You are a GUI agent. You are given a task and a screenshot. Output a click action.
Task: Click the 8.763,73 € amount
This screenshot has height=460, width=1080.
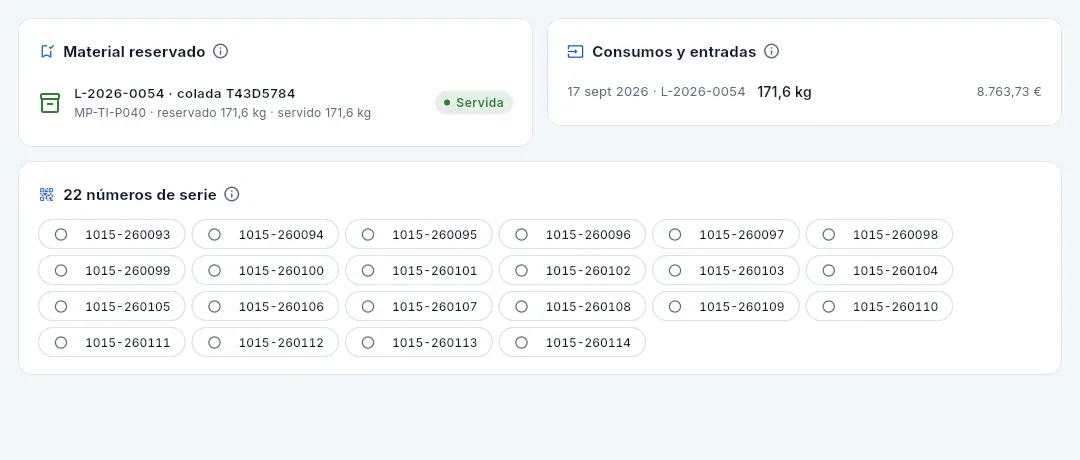1009,92
